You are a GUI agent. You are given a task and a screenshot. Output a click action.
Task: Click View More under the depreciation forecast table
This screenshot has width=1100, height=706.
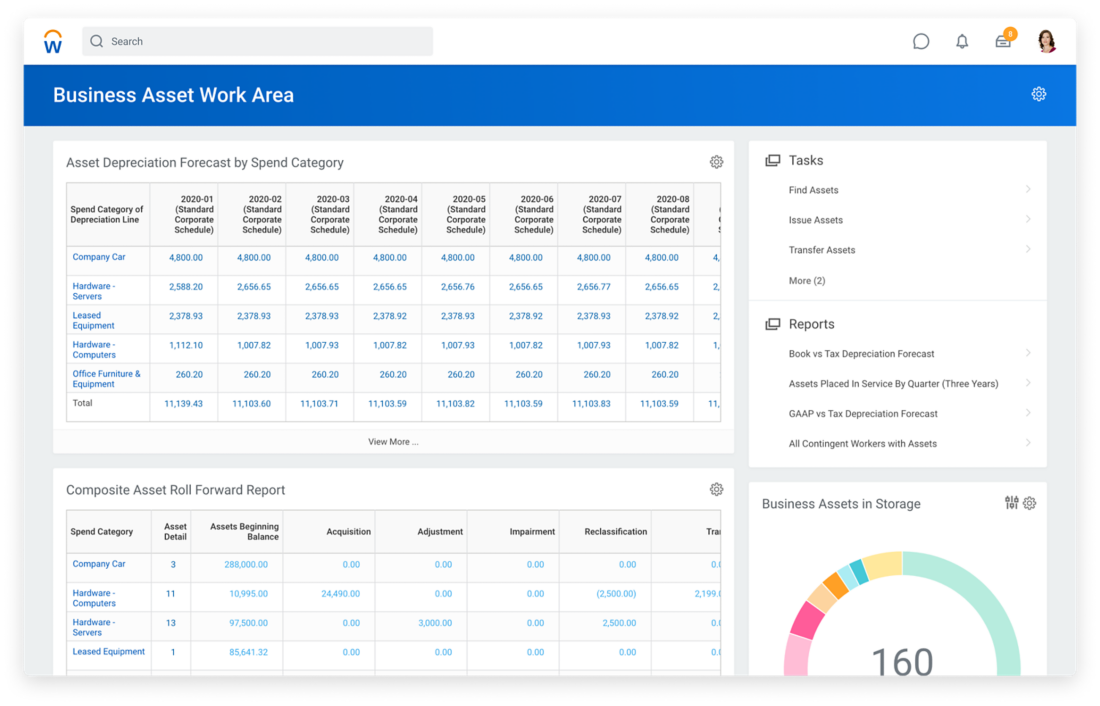point(393,441)
